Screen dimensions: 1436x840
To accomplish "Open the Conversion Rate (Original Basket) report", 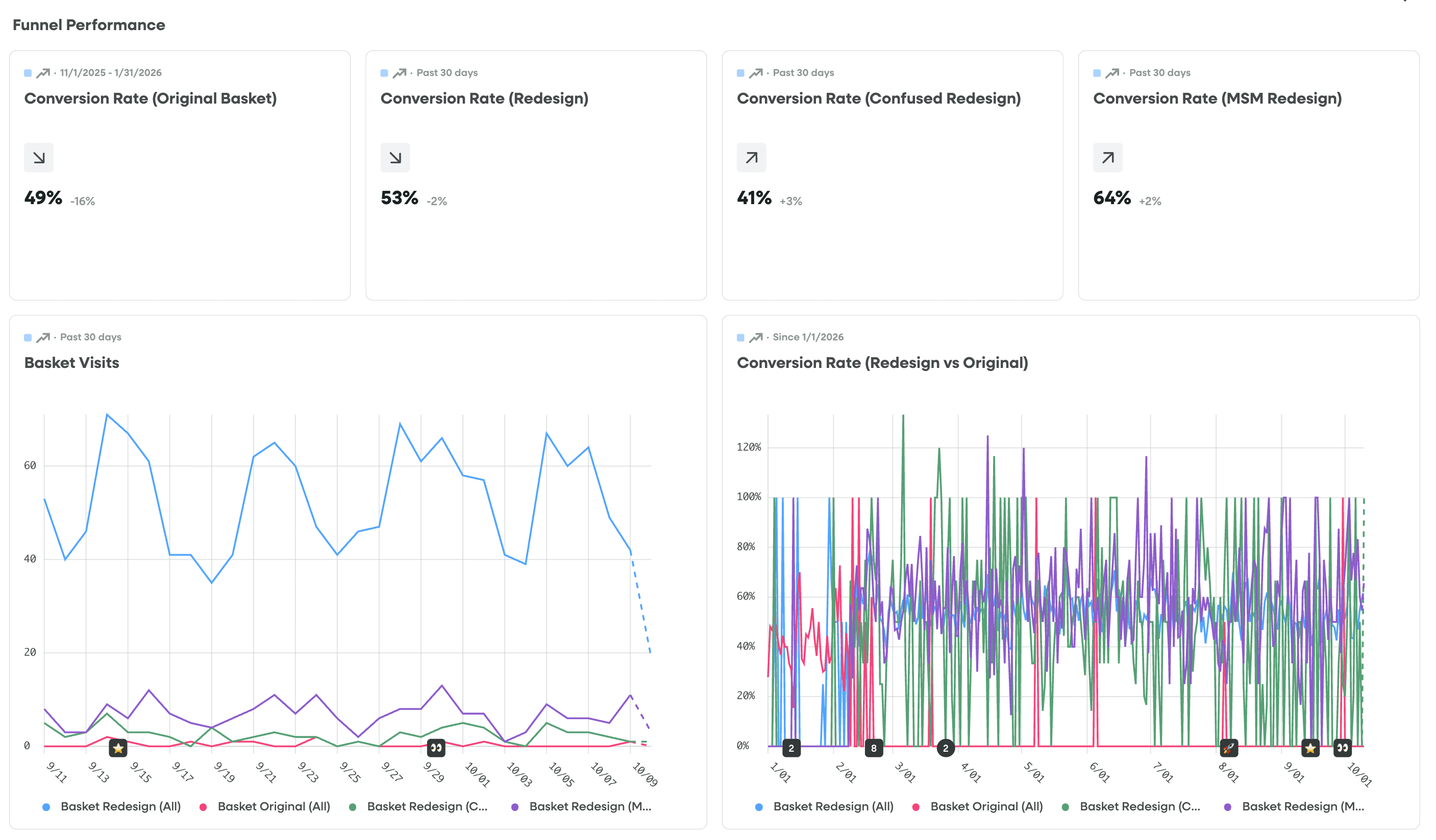I will click(x=151, y=98).
